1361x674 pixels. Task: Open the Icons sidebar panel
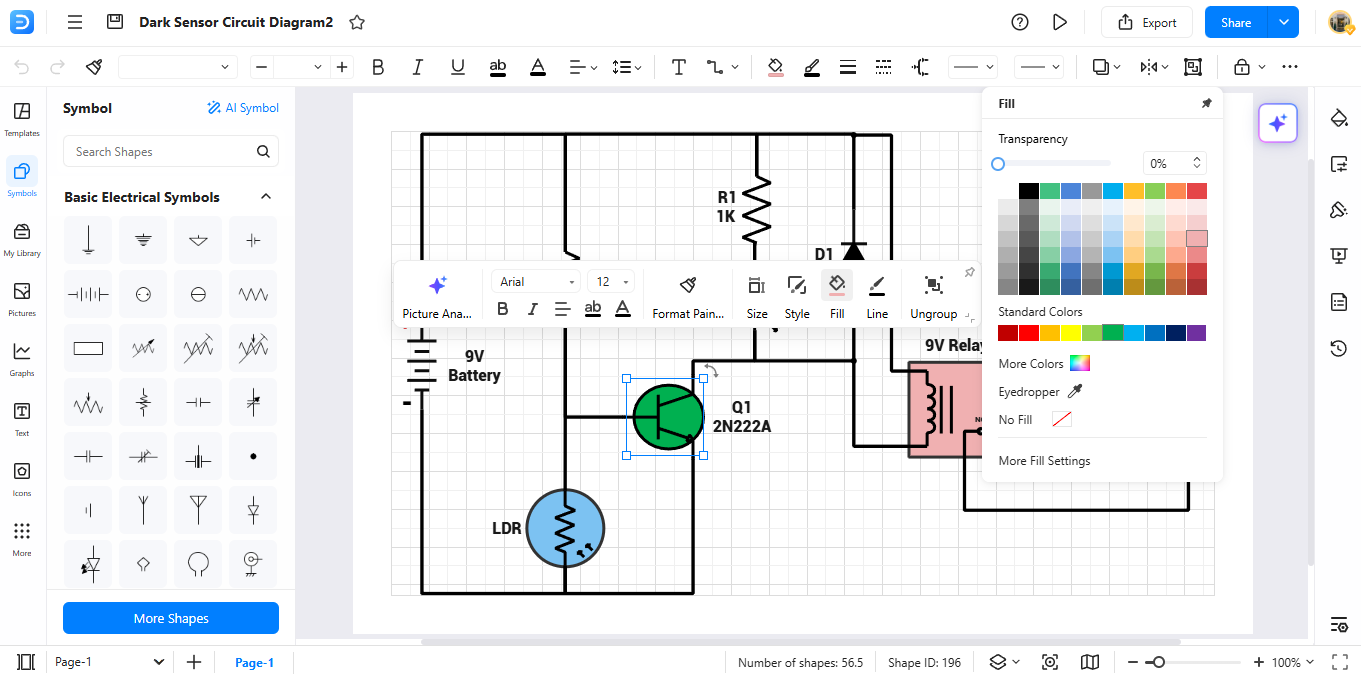coord(22,479)
